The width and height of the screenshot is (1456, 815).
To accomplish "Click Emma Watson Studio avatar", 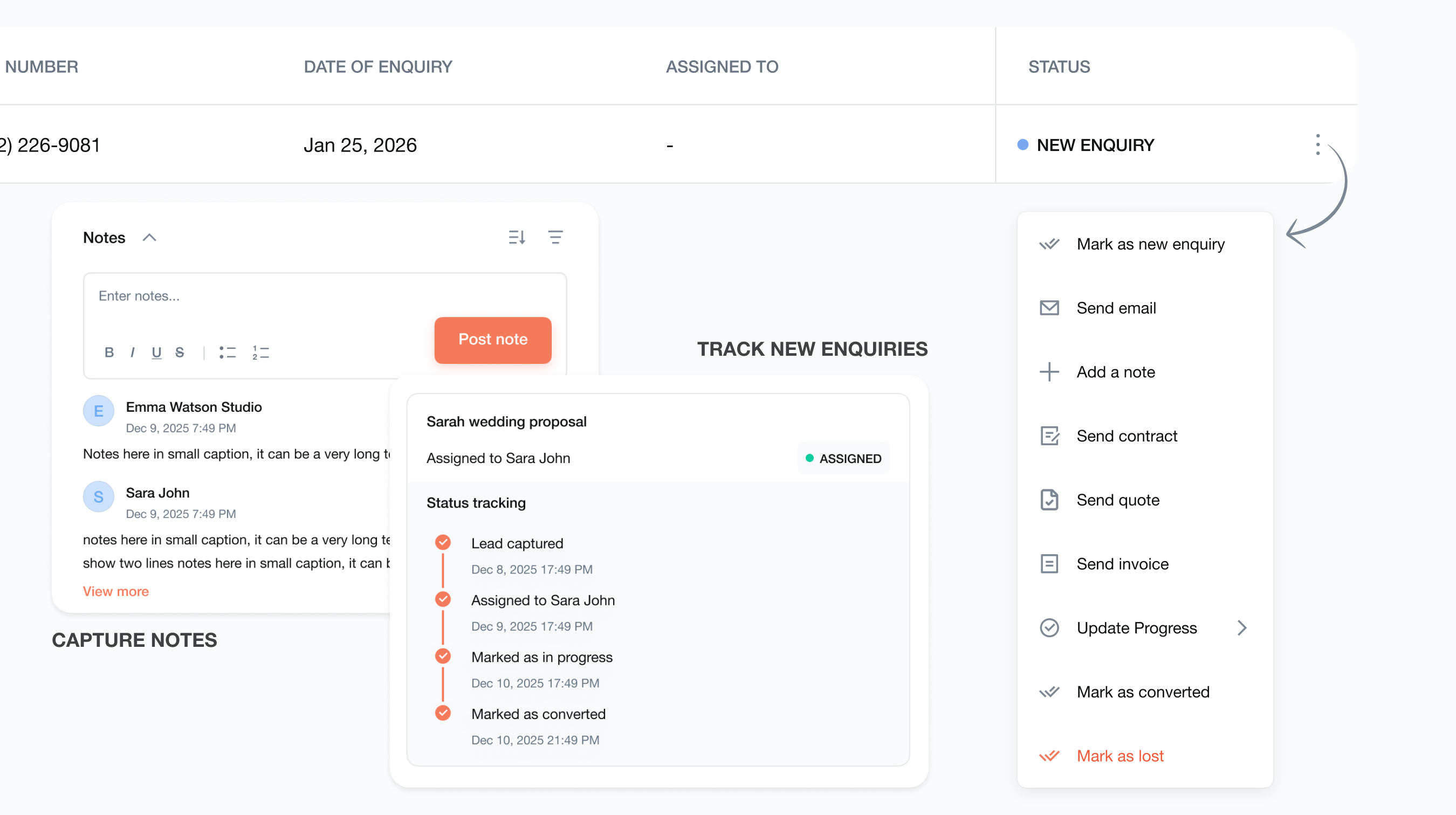I will 98,411.
